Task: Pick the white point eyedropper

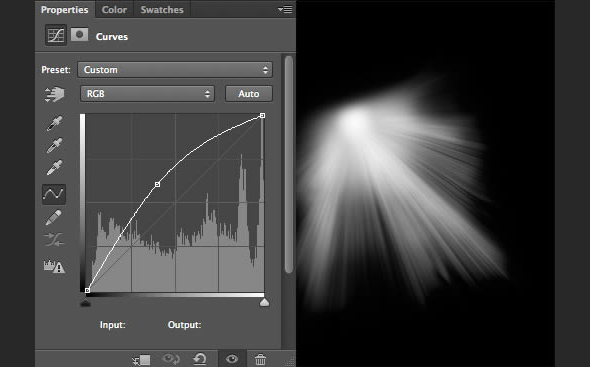Action: coord(54,168)
